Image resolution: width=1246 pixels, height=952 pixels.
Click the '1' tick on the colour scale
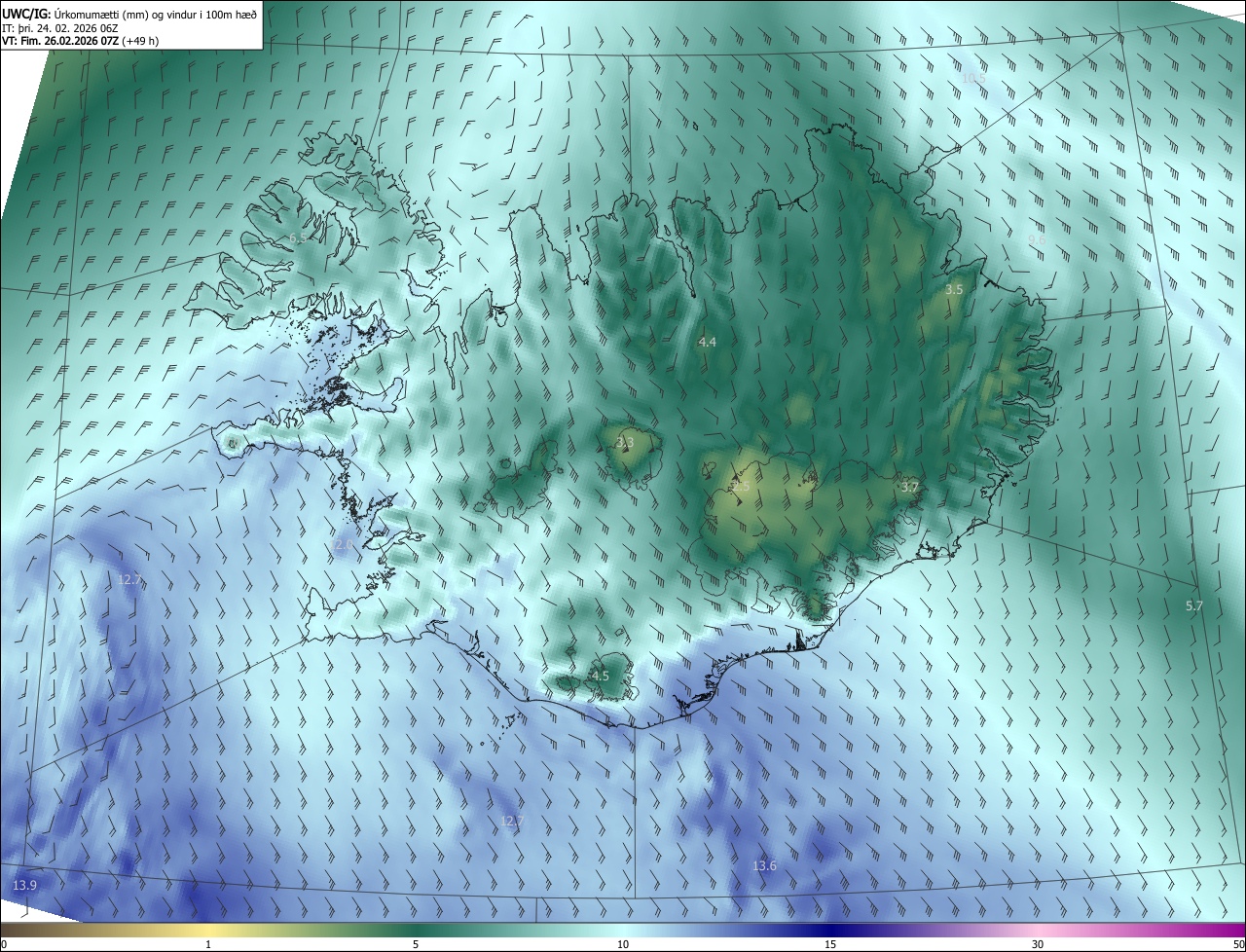[x=208, y=945]
